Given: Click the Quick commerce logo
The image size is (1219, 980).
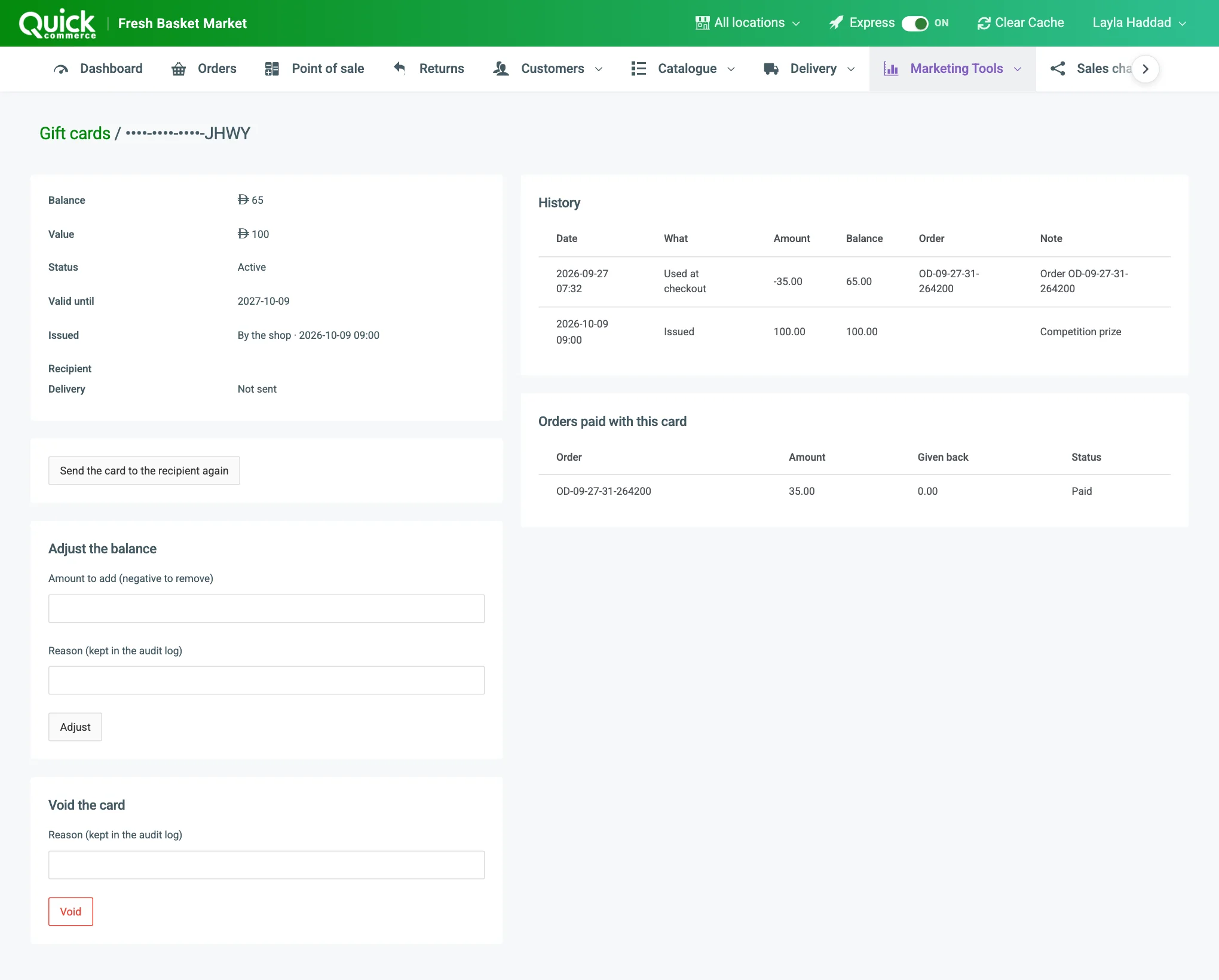Looking at the screenshot, I should point(57,23).
